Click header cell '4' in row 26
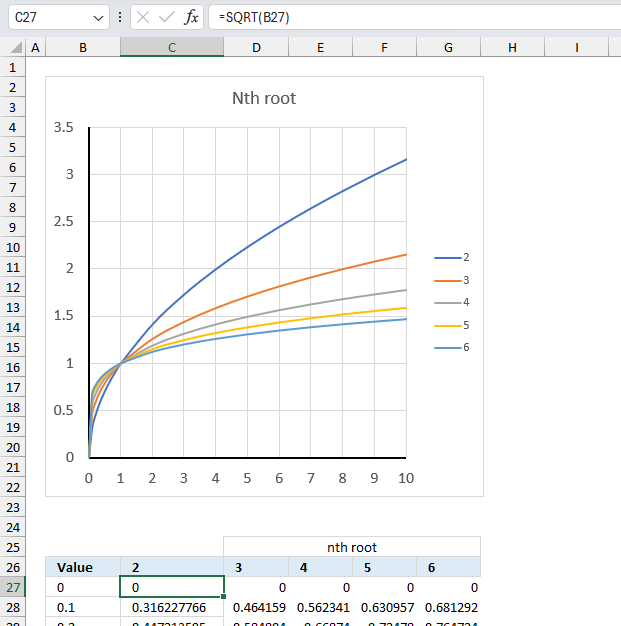 [320, 567]
